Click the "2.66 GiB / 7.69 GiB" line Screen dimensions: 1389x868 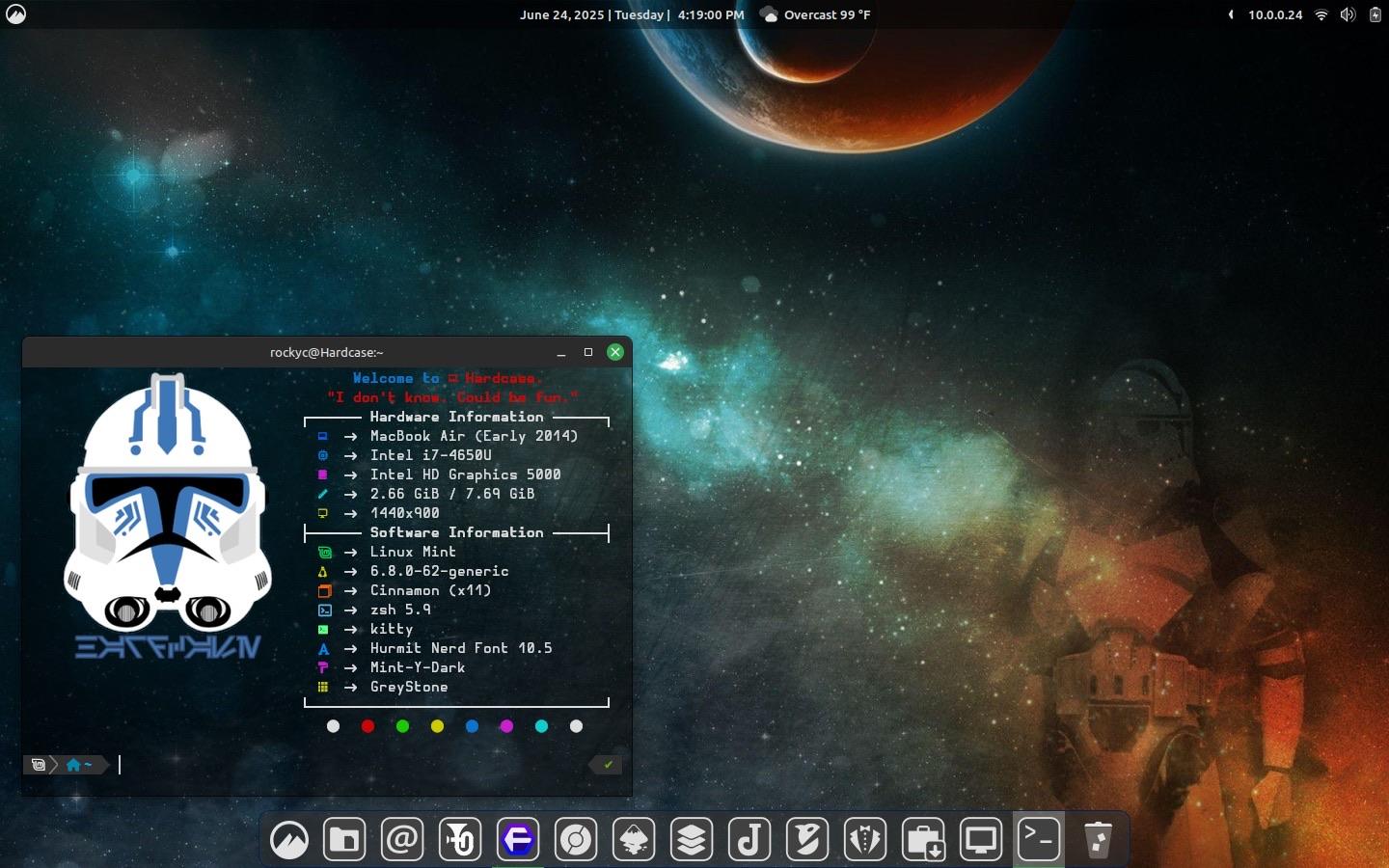pos(452,494)
